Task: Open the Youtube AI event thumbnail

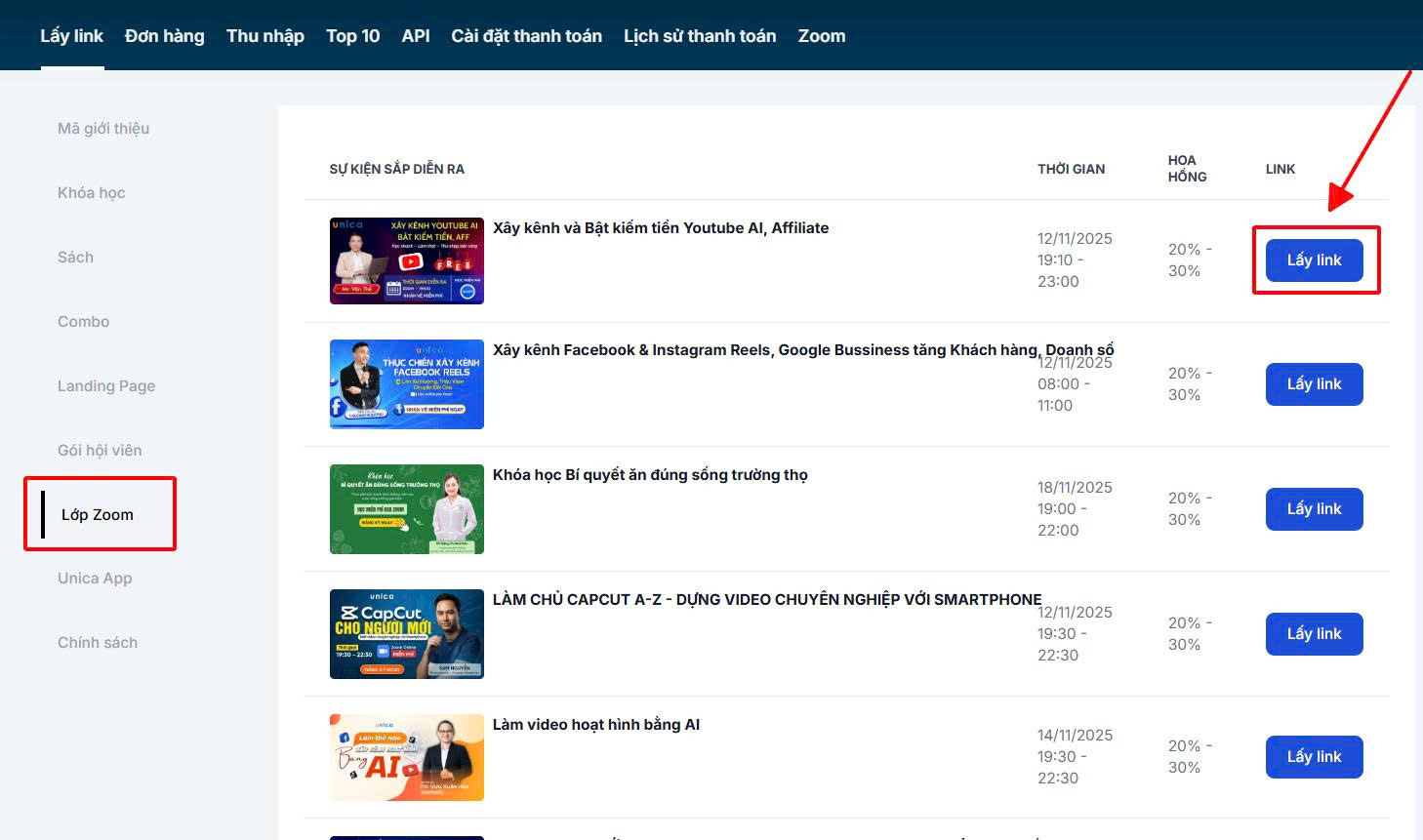Action: (406, 260)
